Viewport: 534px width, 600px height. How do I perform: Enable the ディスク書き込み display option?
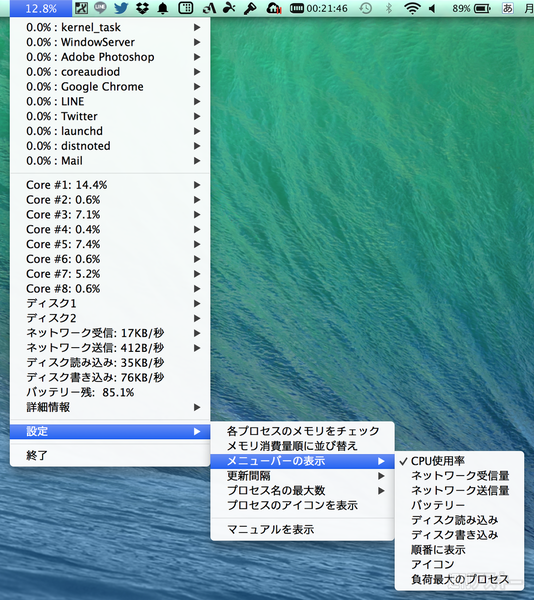tap(459, 535)
